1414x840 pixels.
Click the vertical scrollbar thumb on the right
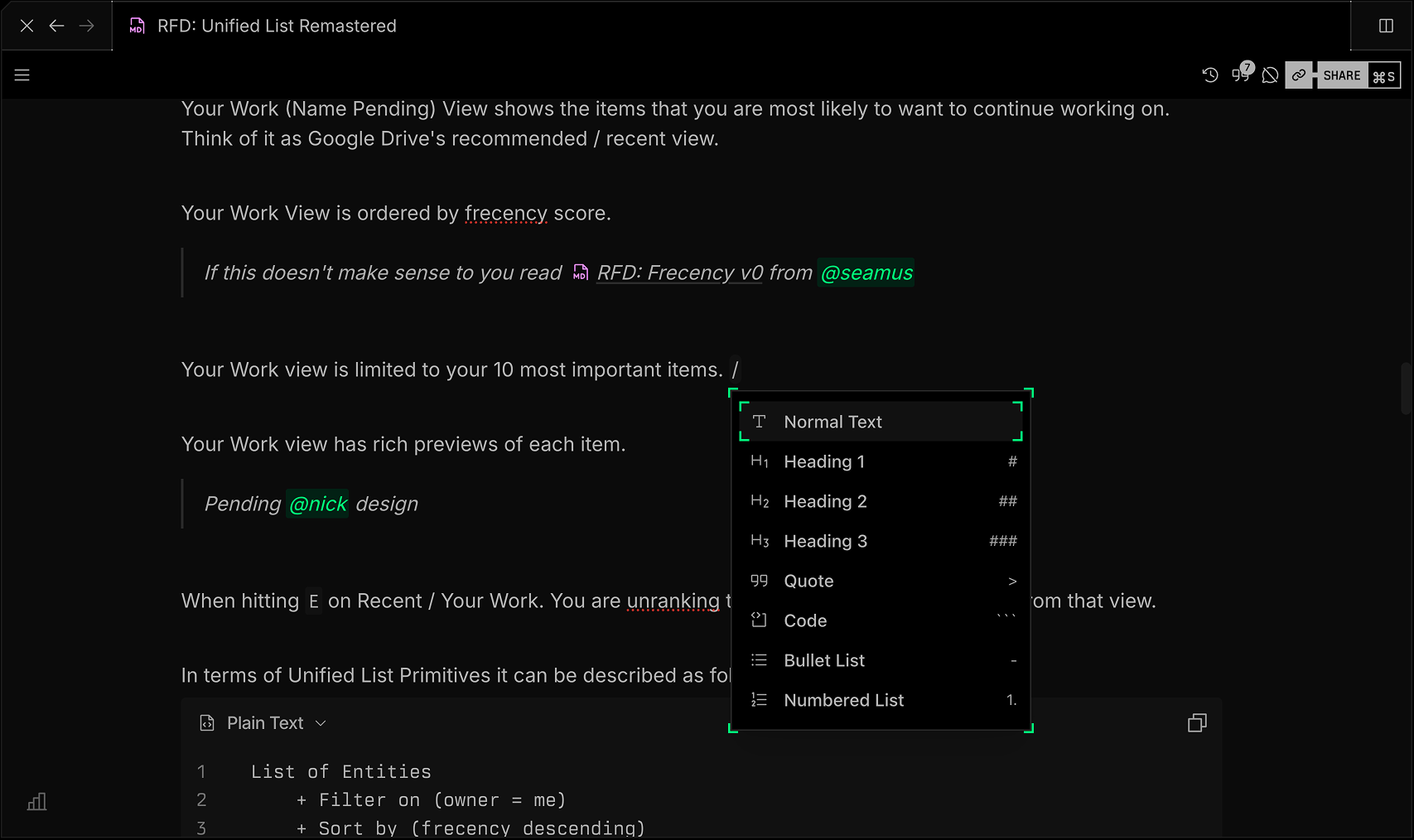point(1406,388)
